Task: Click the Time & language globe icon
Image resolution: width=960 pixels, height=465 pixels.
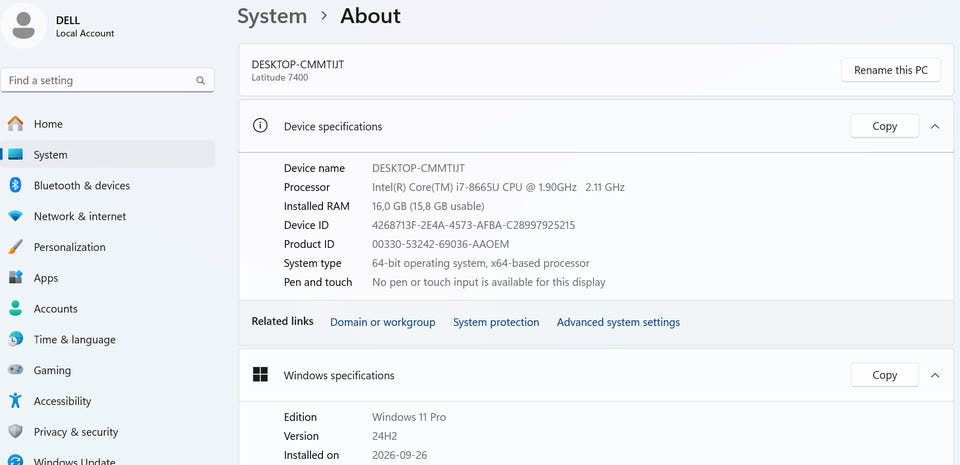Action: pyautogui.click(x=15, y=339)
